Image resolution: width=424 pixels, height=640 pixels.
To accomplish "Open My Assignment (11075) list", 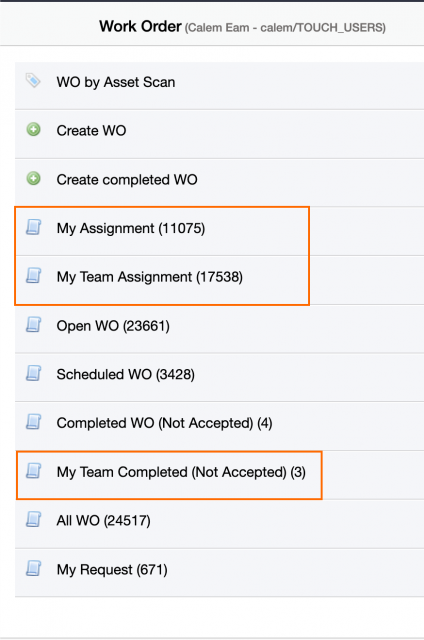I will tap(220, 231).
